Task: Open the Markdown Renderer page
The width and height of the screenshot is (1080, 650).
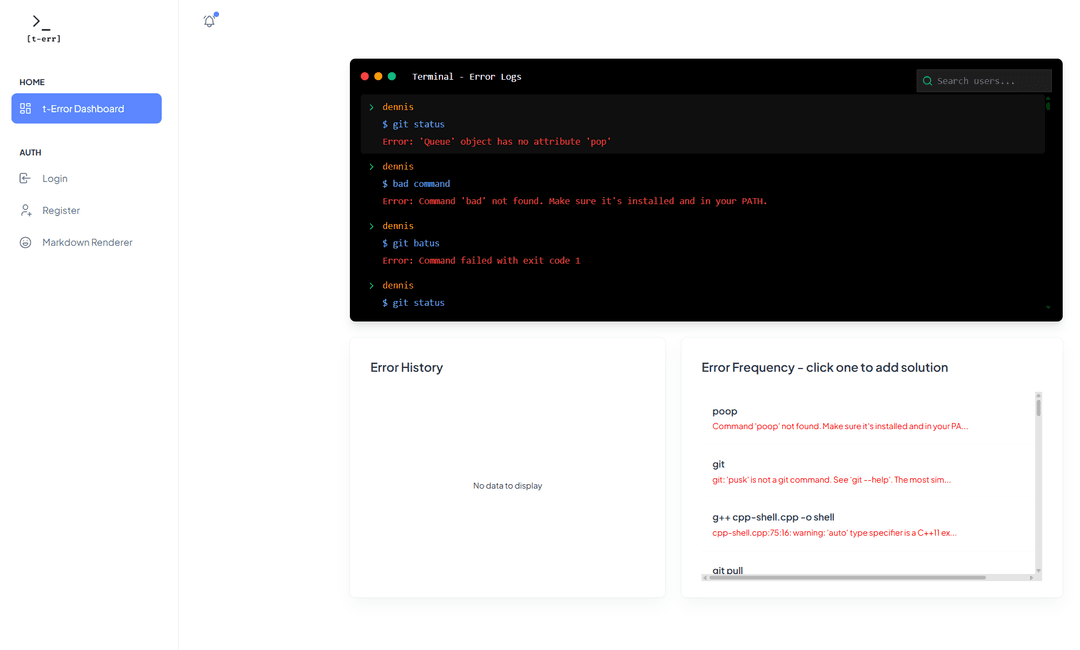Action: (87, 242)
